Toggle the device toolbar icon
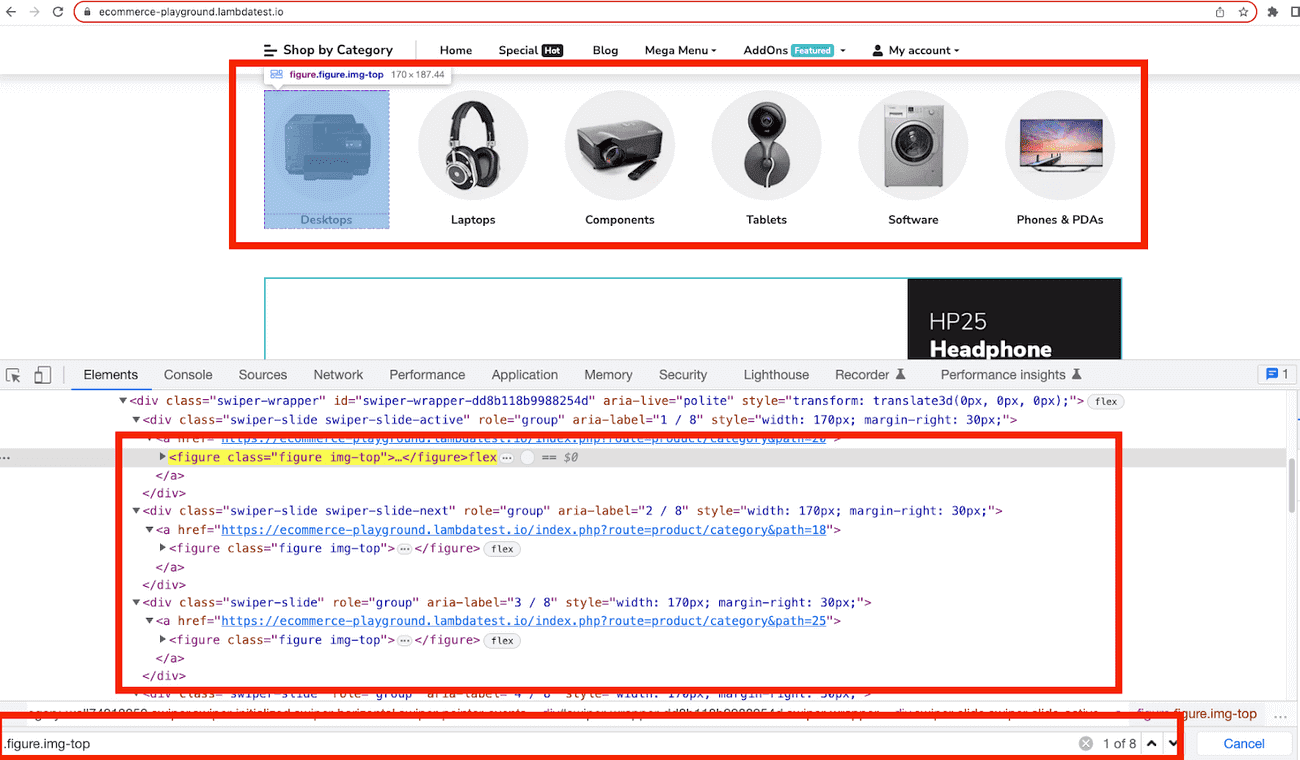 pyautogui.click(x=42, y=375)
